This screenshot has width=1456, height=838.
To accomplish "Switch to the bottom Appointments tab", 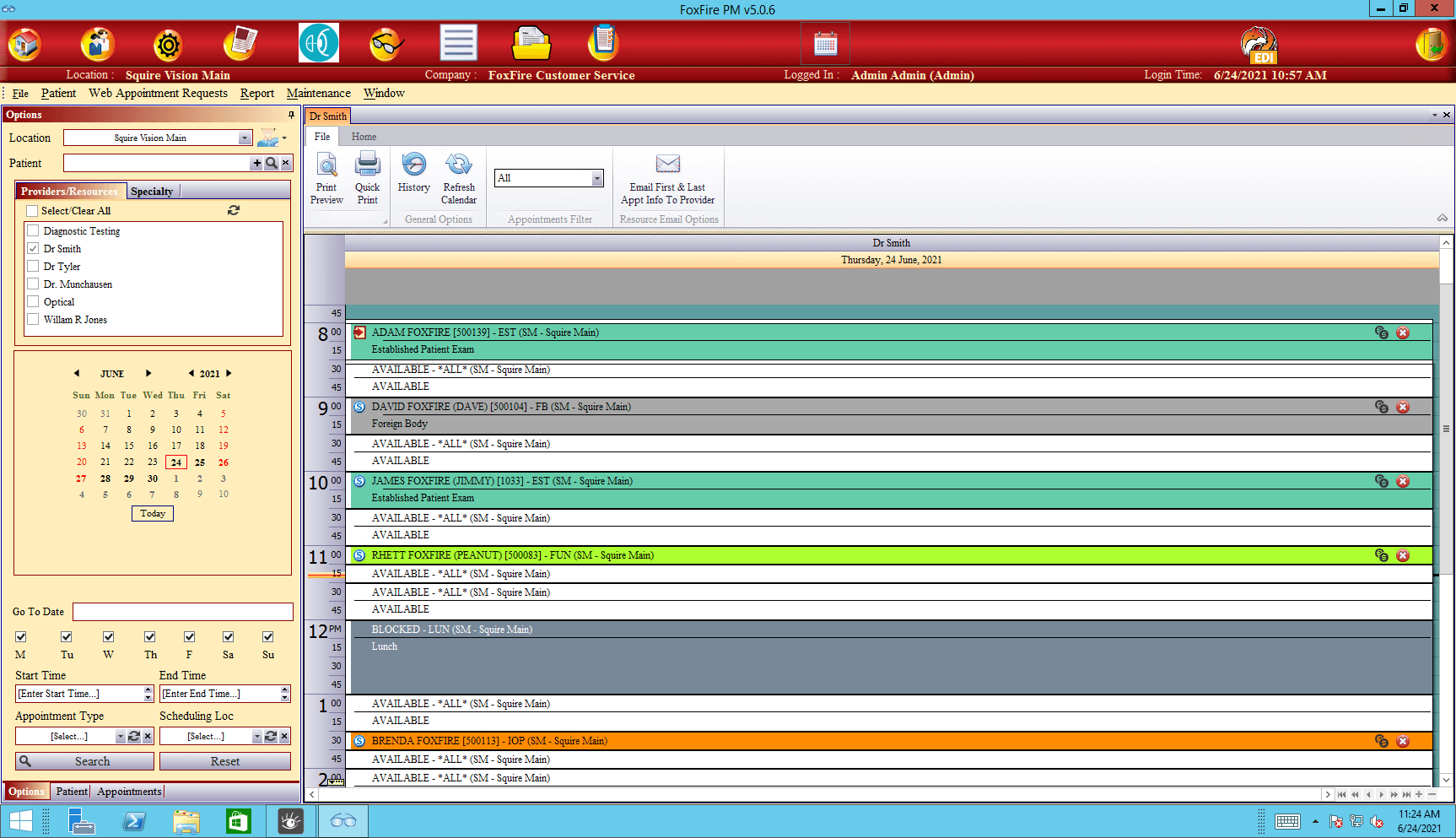I will click(x=129, y=792).
